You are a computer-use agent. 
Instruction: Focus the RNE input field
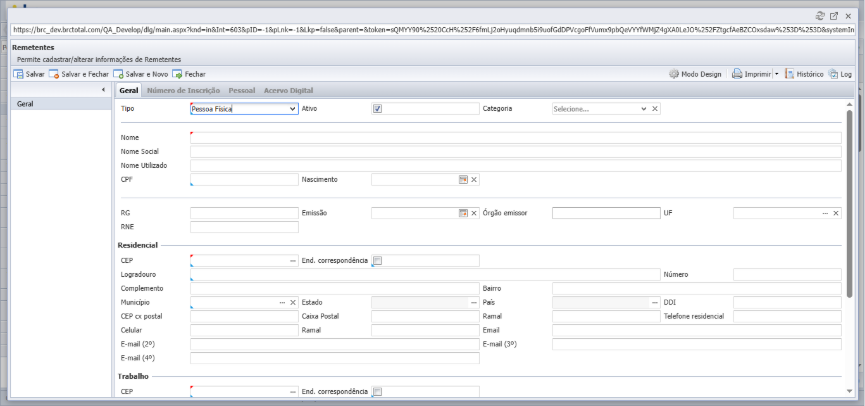click(244, 227)
